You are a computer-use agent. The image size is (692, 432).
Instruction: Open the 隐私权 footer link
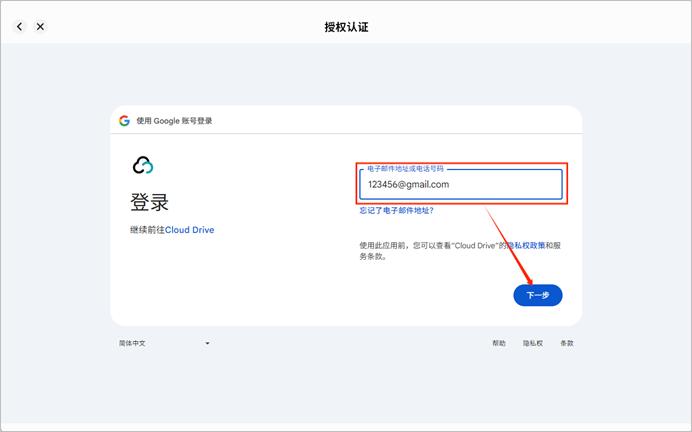pos(533,343)
